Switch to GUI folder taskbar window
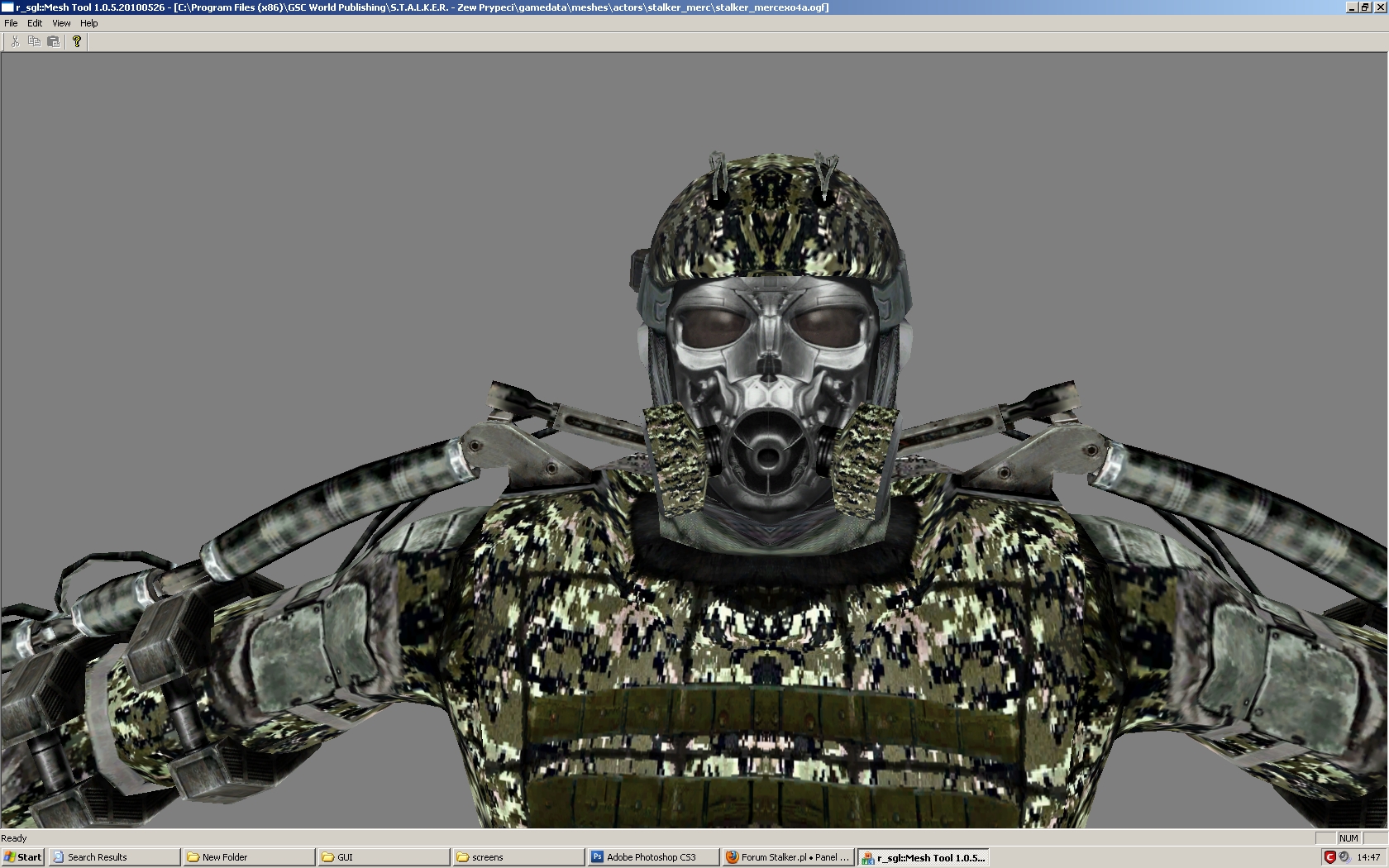The image size is (1389, 868). 384,857
